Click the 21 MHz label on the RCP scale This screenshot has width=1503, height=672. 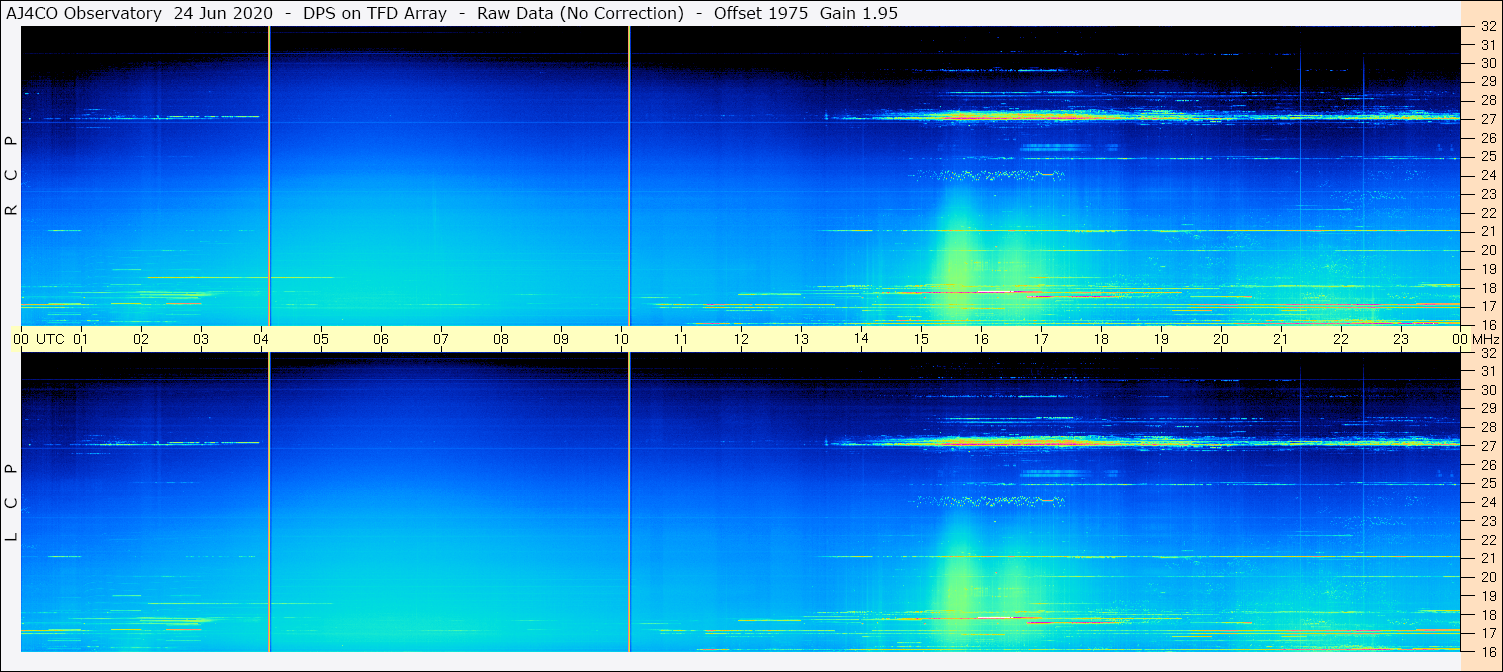(x=1488, y=231)
